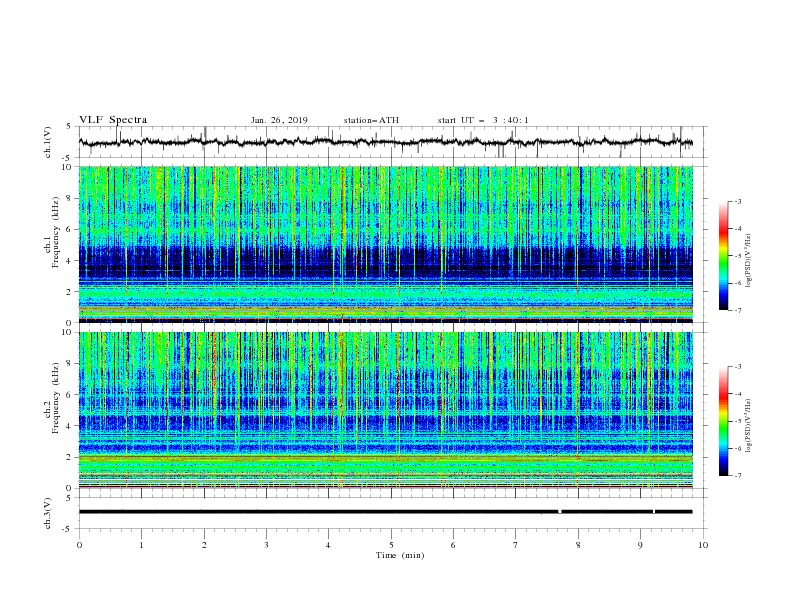Click the "10" time axis tick label
The width and height of the screenshot is (792, 612).
(x=703, y=545)
